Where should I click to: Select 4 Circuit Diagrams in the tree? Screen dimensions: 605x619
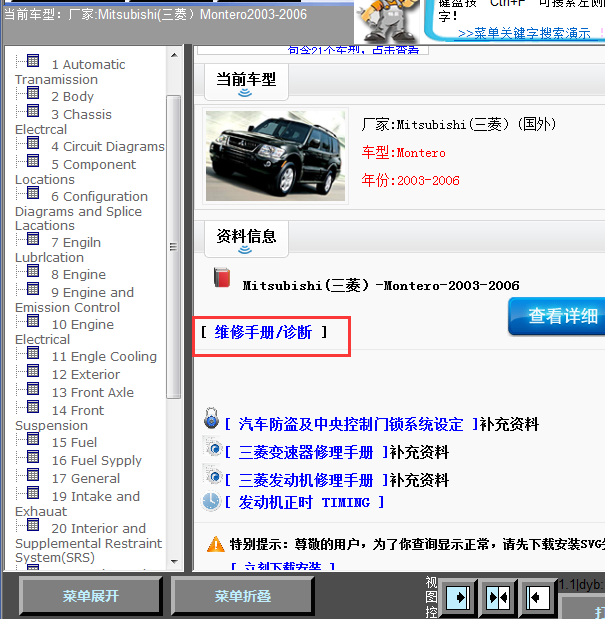point(108,146)
